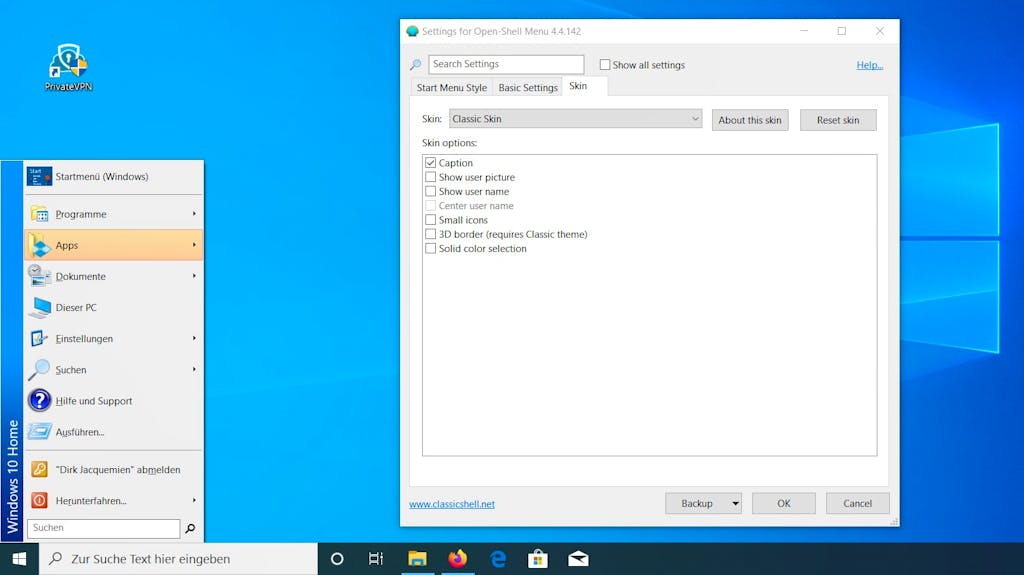Image resolution: width=1024 pixels, height=575 pixels.
Task: Select "Dirk Jacquemien" abmelden entry
Action: (x=114, y=469)
